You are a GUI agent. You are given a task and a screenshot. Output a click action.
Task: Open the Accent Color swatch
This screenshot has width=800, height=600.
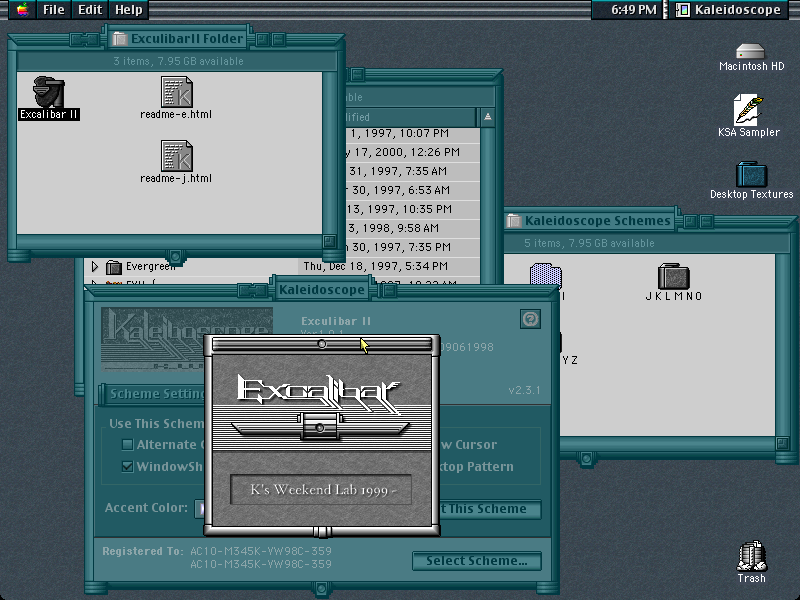pos(199,508)
